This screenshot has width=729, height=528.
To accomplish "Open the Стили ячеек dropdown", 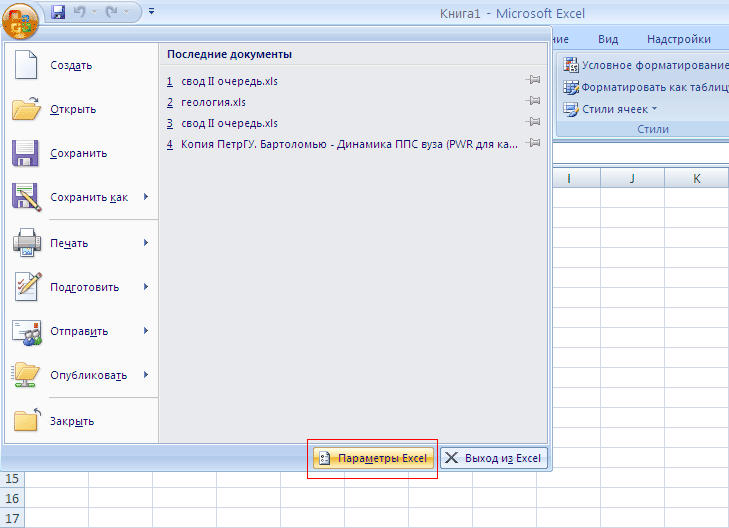I will click(610, 109).
